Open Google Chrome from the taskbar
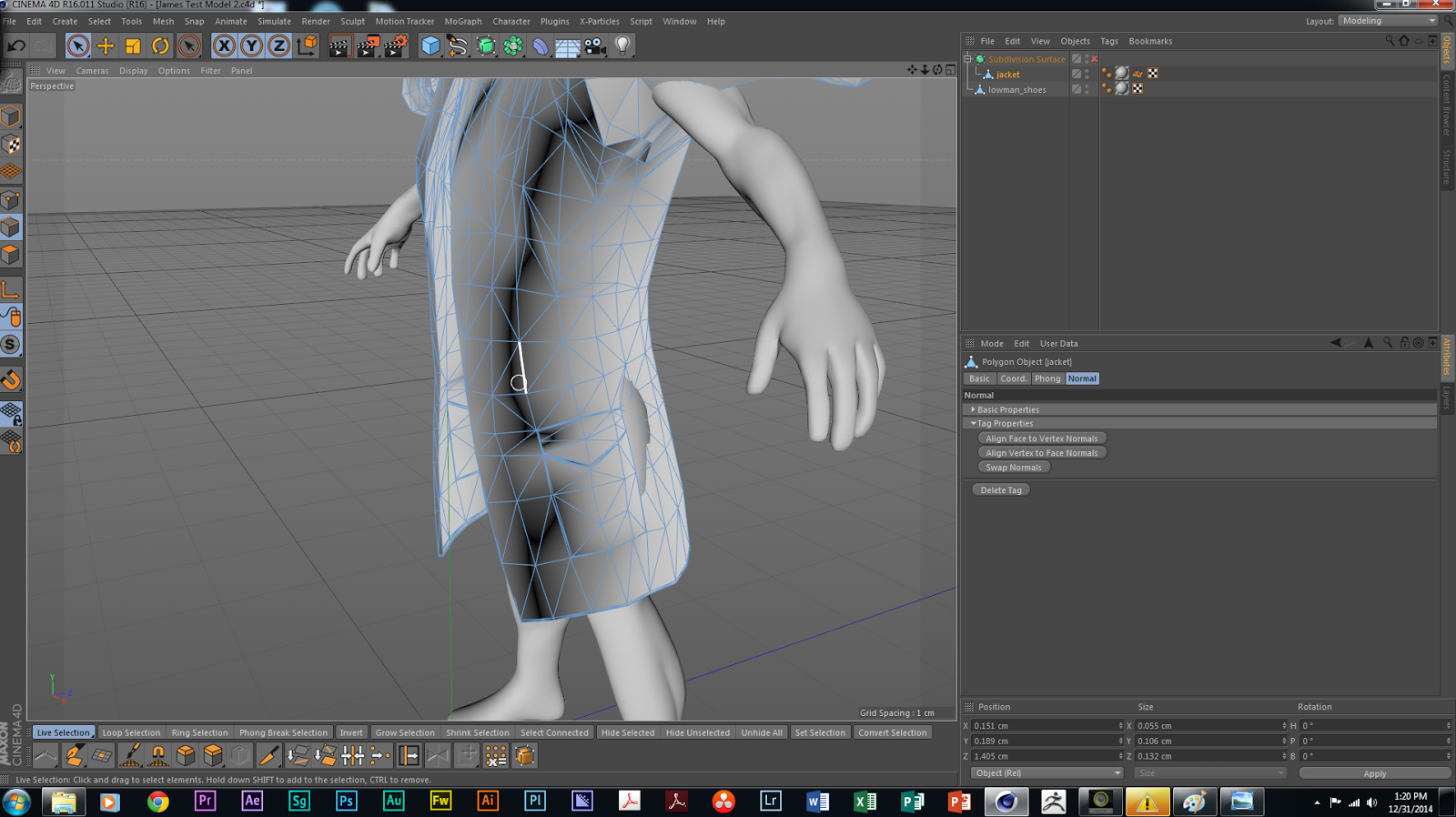Screen dimensions: 1456x817 pyautogui.click(x=158, y=802)
